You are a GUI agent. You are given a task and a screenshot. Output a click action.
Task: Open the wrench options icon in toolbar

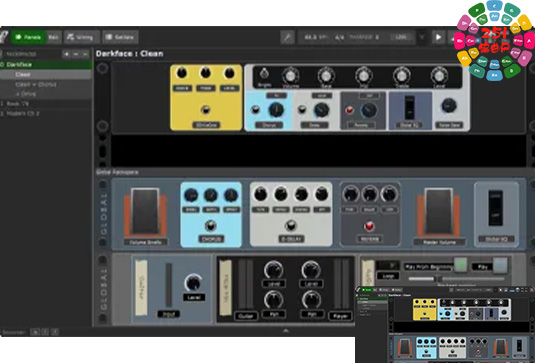click(x=287, y=37)
